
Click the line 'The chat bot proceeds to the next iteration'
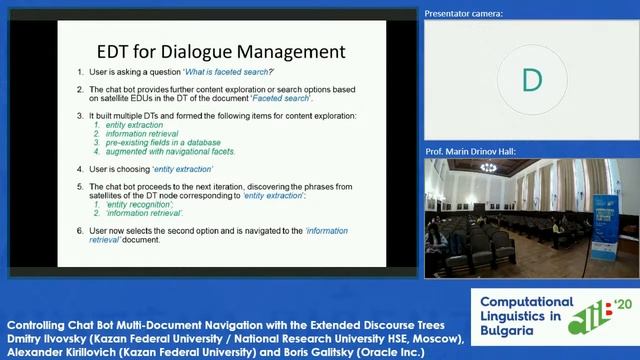(220, 187)
